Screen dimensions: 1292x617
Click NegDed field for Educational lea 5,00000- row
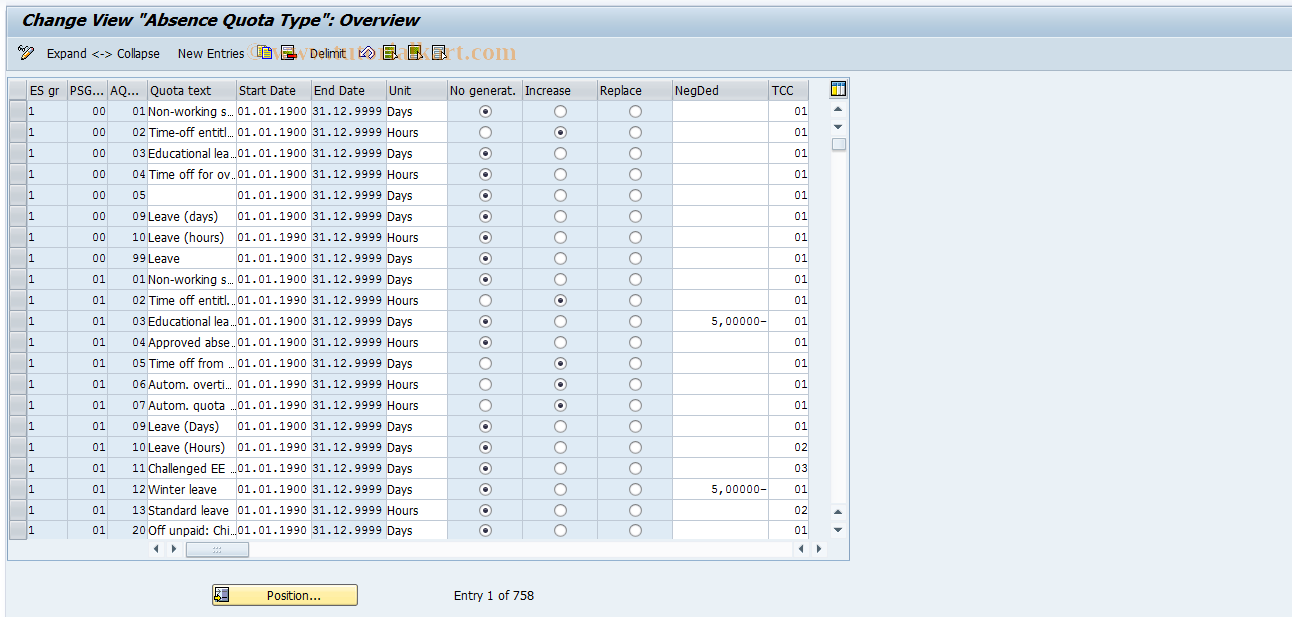tap(720, 321)
